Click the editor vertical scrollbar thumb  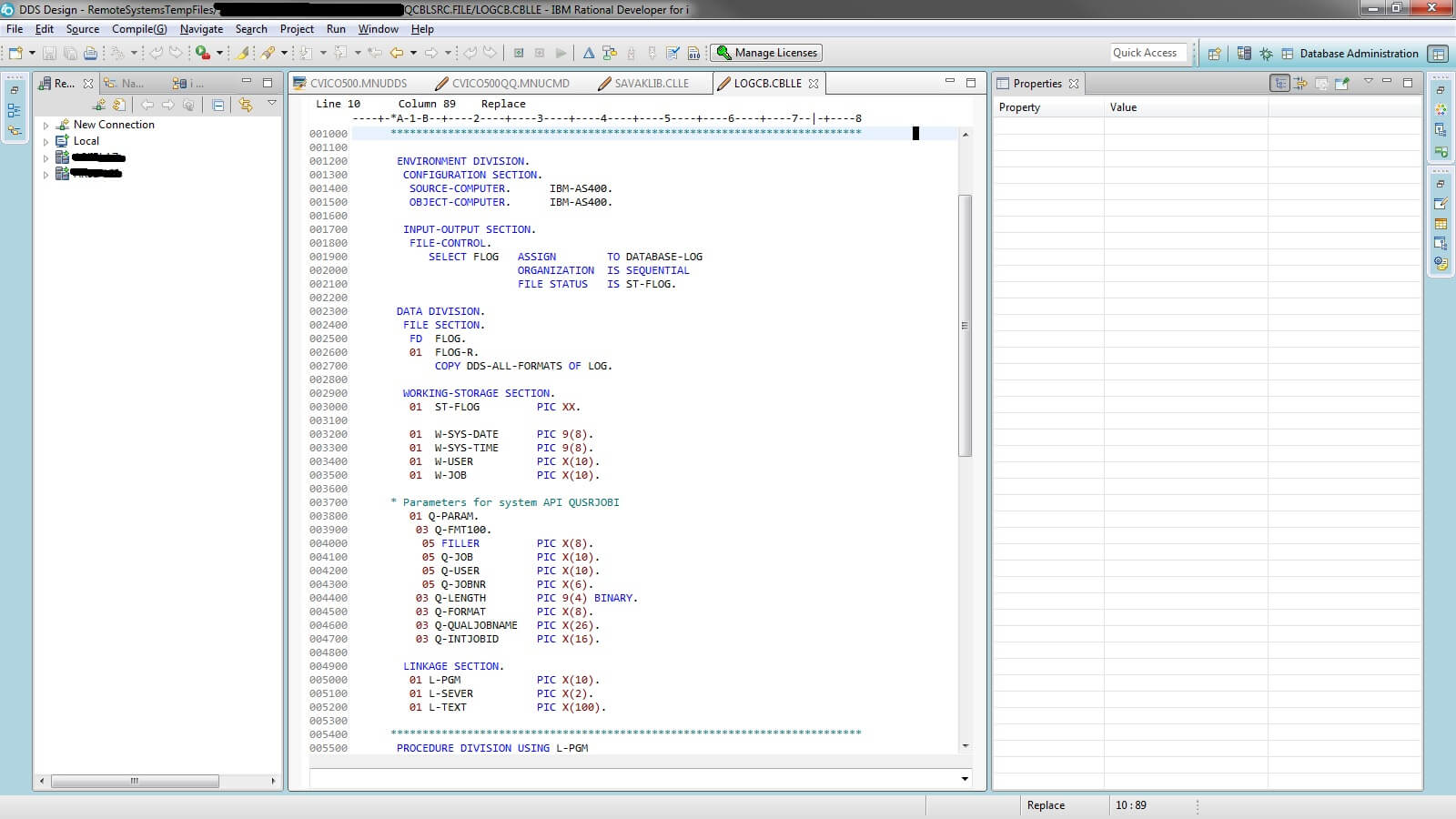point(965,325)
